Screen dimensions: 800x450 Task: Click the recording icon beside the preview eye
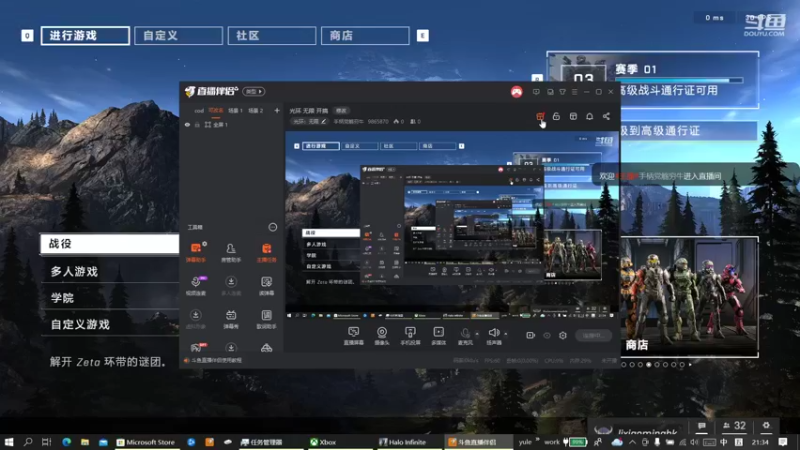[x=531, y=335]
